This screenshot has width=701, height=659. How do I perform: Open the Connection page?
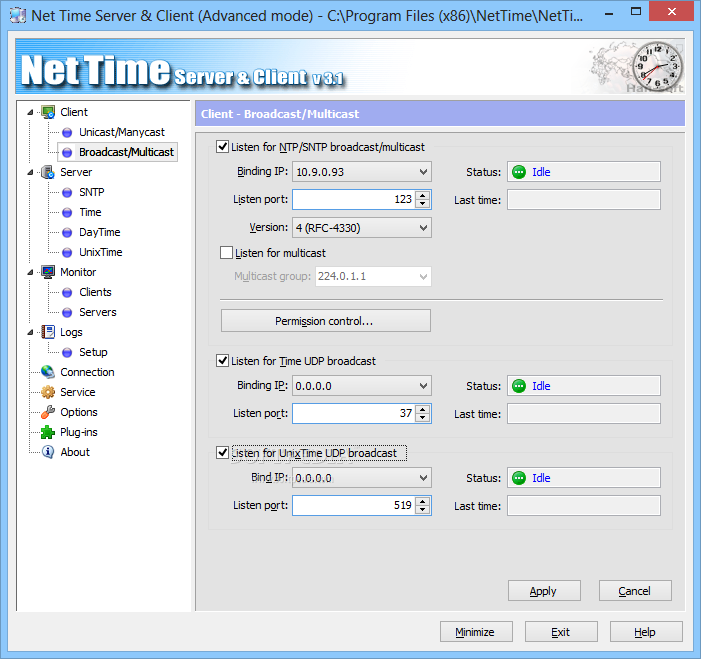click(x=87, y=372)
